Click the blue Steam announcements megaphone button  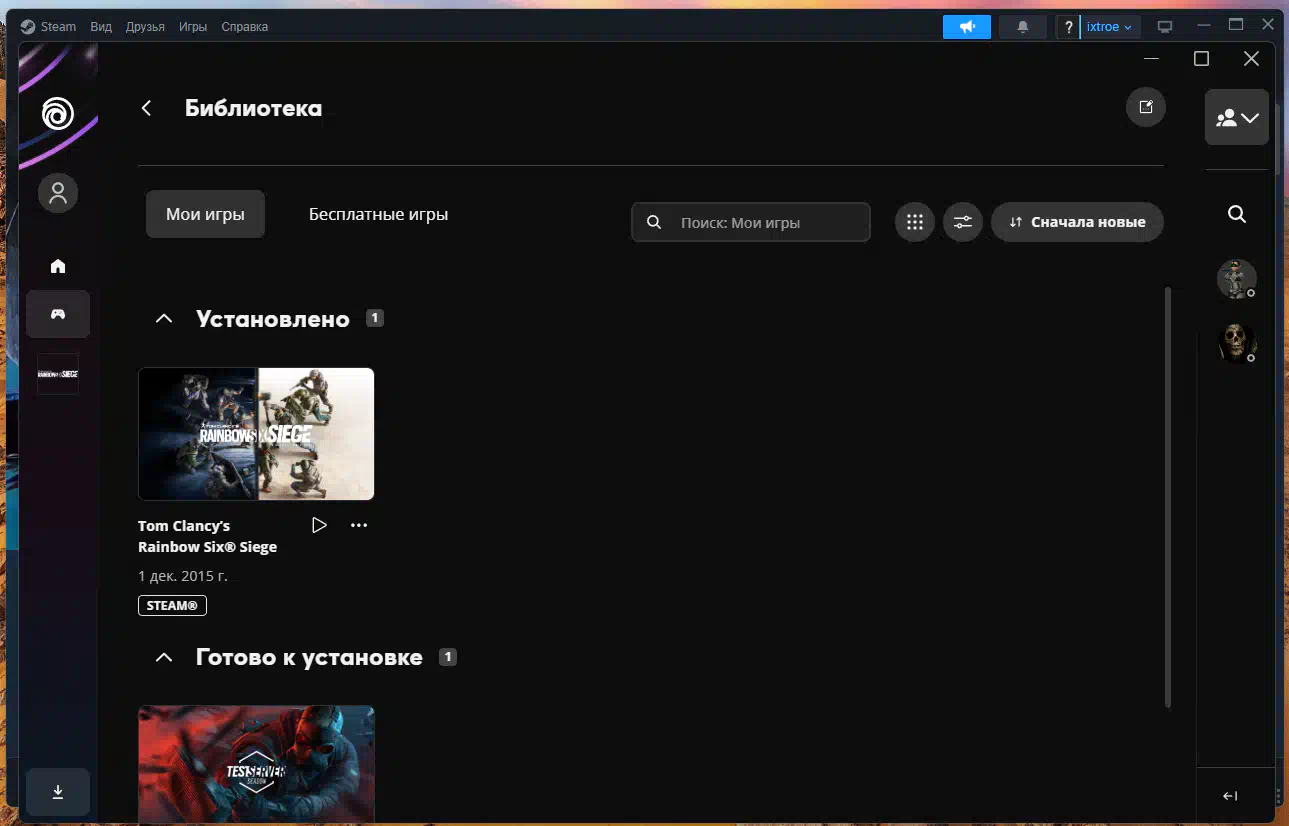click(x=967, y=27)
